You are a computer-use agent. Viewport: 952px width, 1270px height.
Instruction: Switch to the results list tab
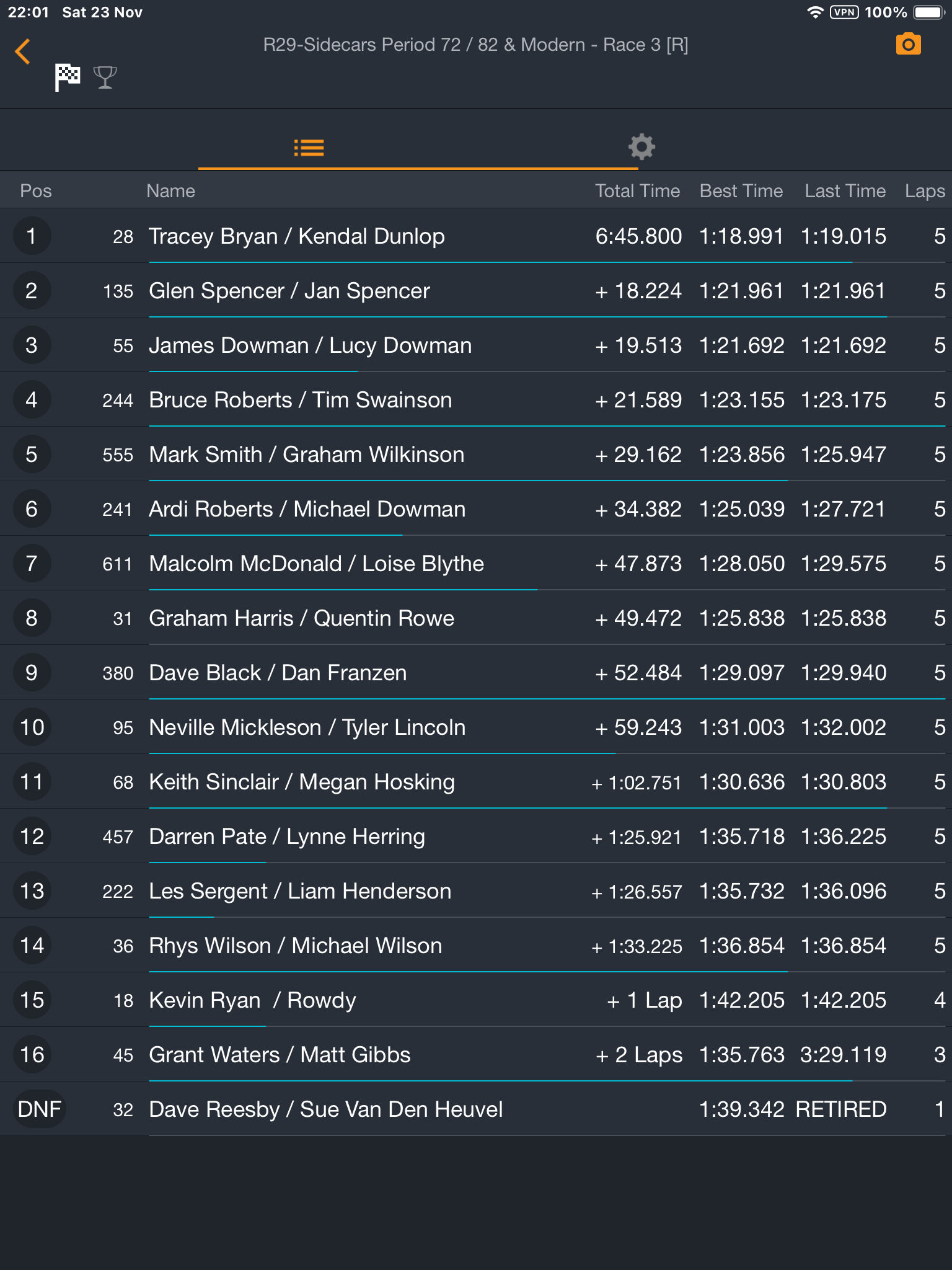point(309,148)
